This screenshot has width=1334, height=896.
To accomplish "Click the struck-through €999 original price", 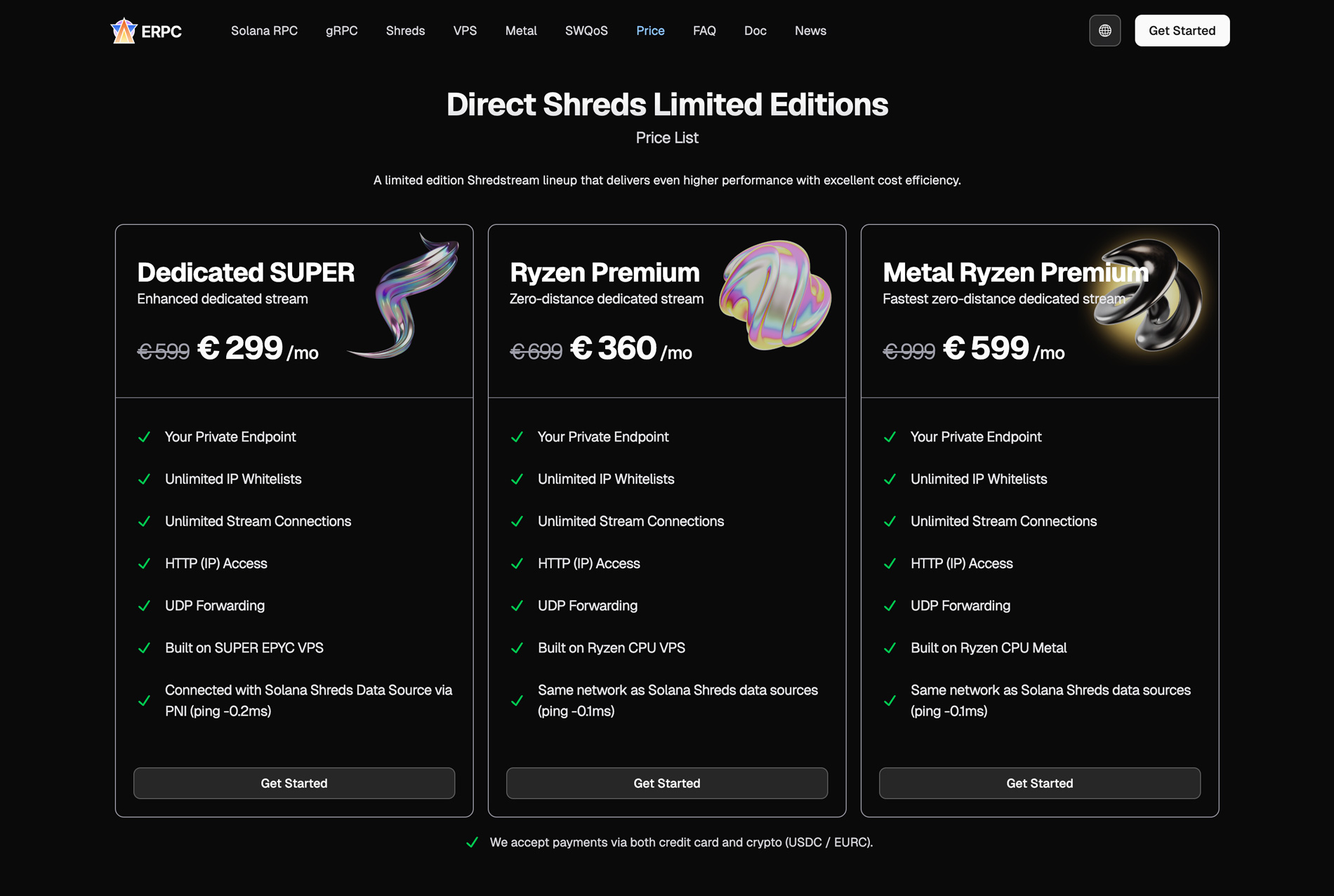I will (x=909, y=352).
